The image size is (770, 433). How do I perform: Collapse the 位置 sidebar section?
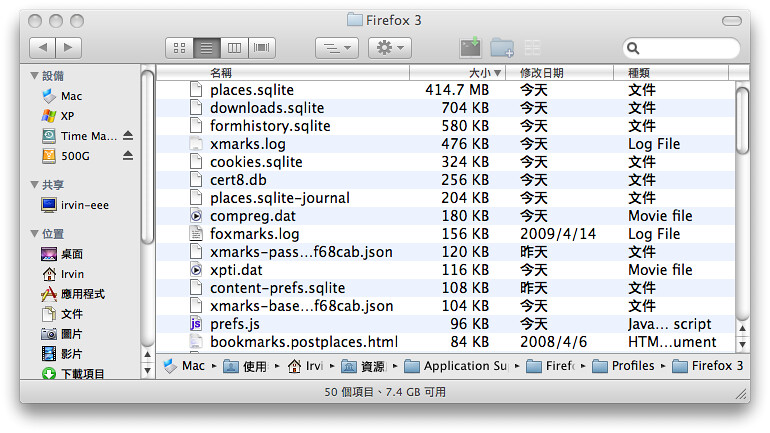tap(34, 234)
